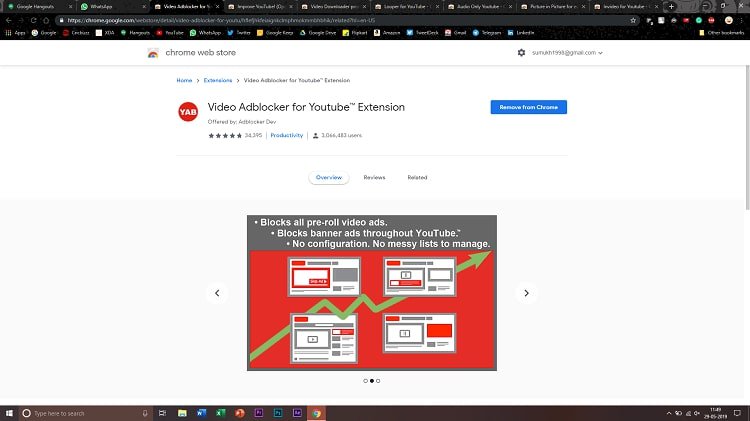Open the browser home page
Viewport: 750px width, 421px height.
click(x=46, y=21)
